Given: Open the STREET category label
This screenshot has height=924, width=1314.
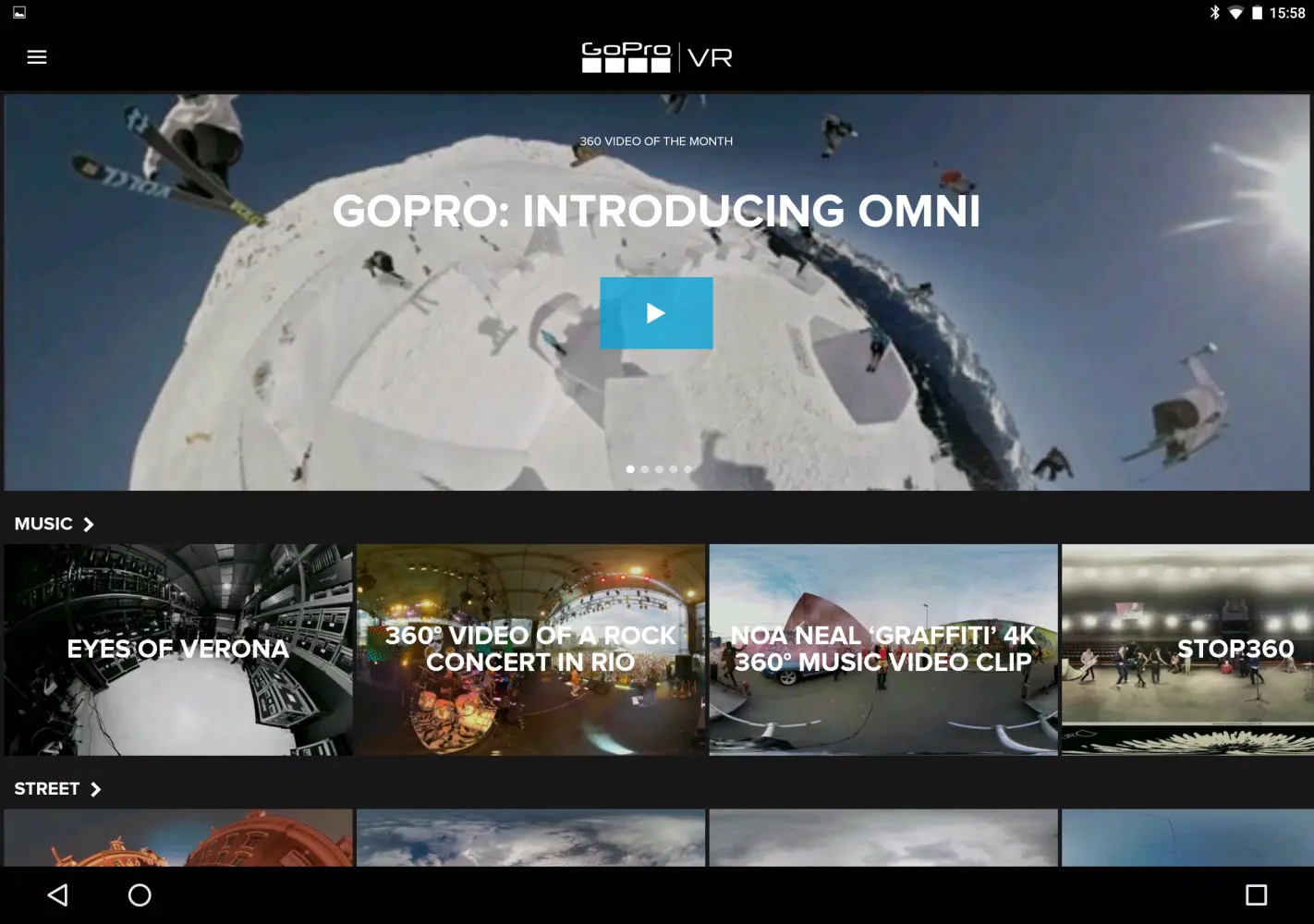Looking at the screenshot, I should (47, 789).
